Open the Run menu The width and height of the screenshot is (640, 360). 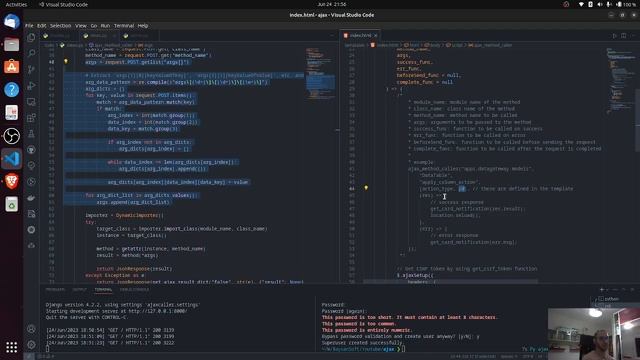pos(105,25)
